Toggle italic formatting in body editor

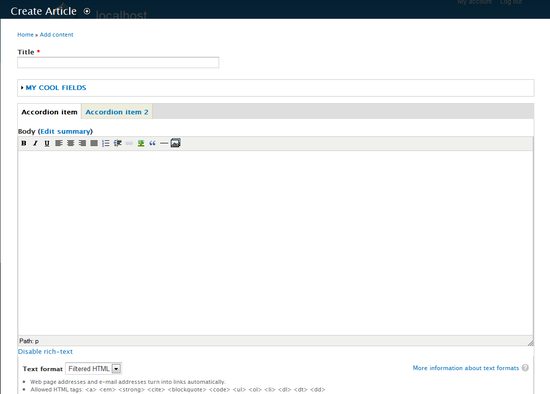35,143
